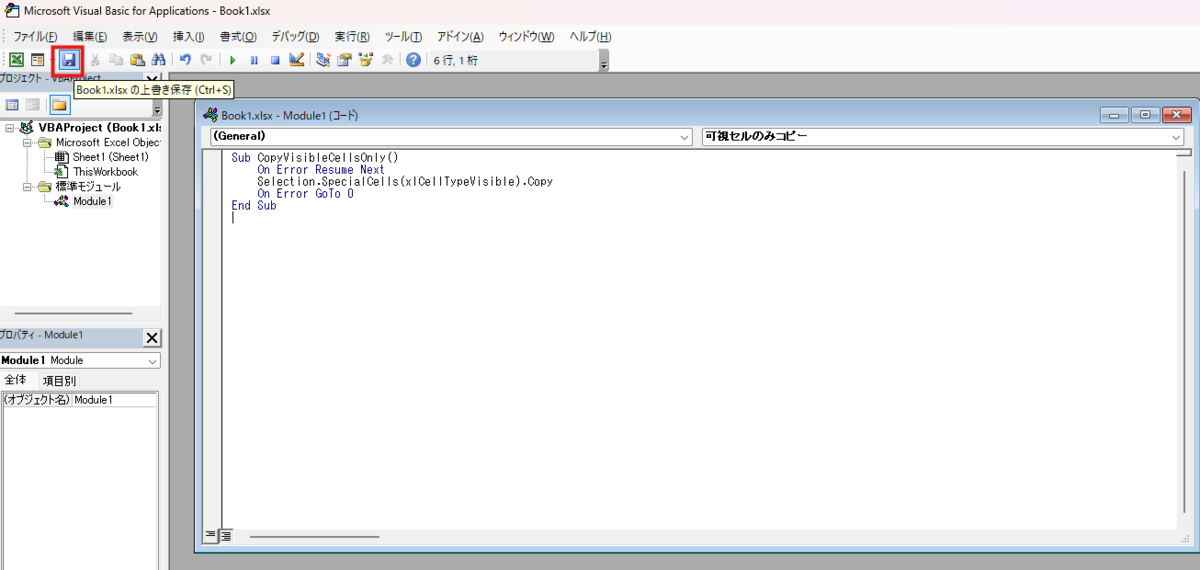The image size is (1200, 570).
Task: Click the Paste clipboard toolbar icon
Action: 138,60
